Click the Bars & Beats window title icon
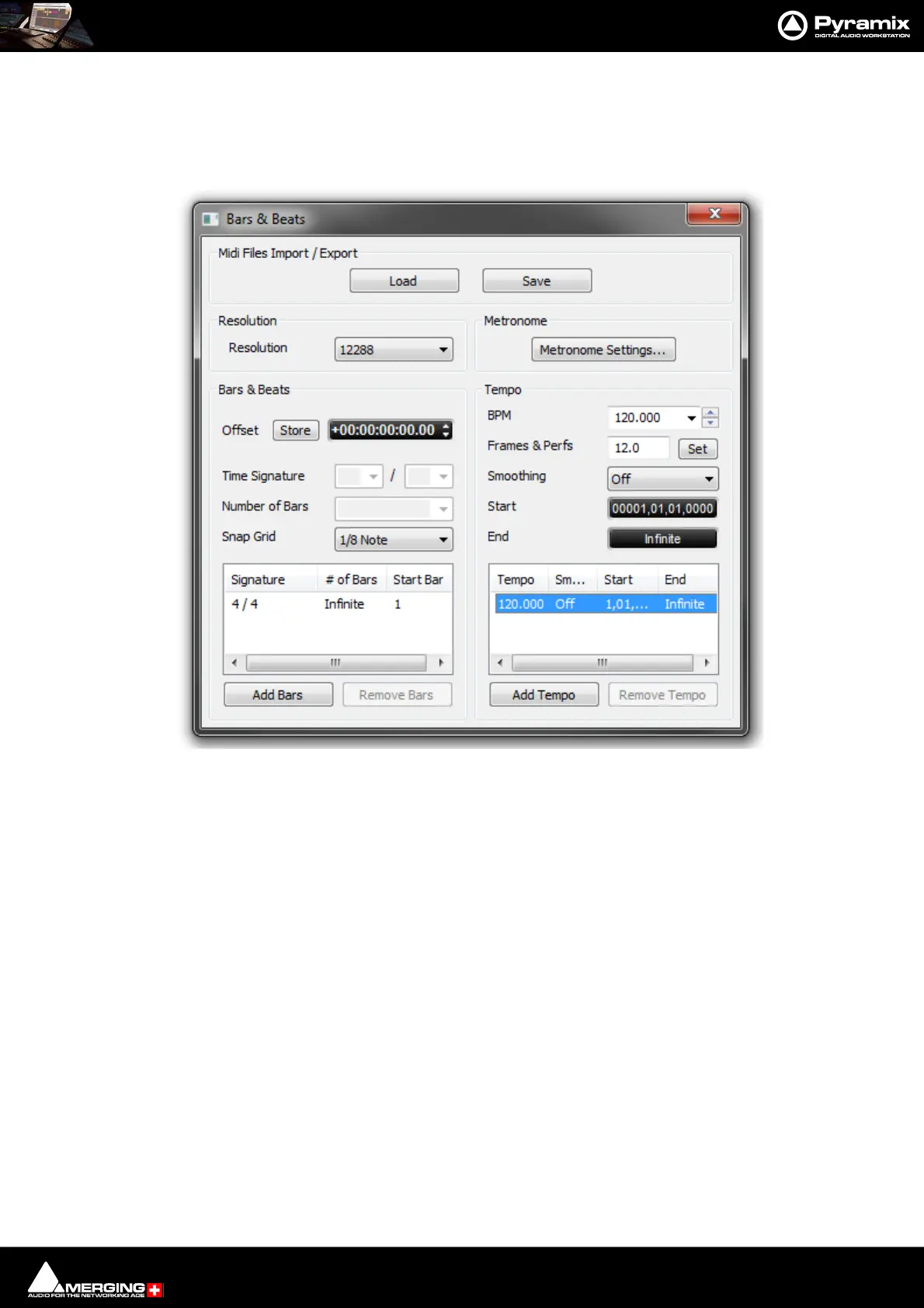 pos(210,219)
